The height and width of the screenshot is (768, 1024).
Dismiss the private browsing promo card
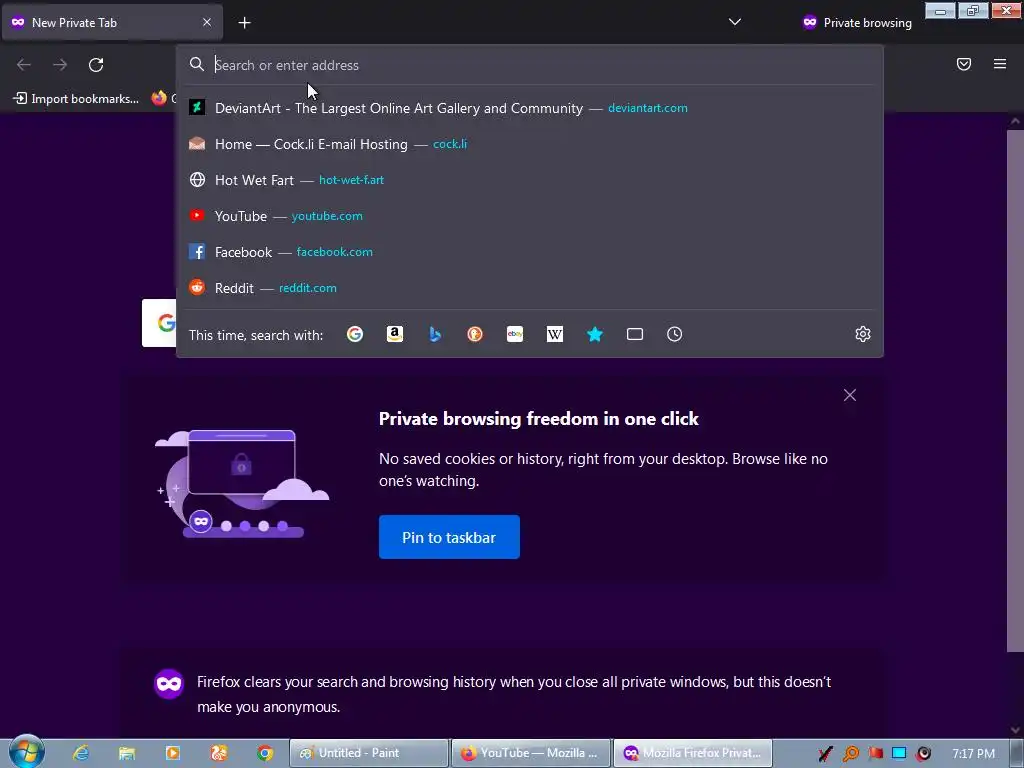click(850, 395)
